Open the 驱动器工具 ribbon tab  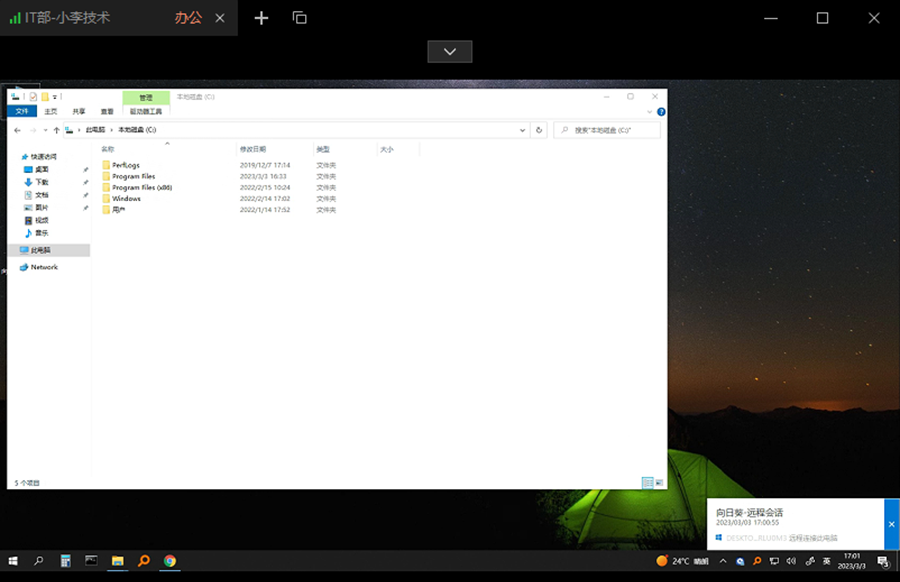click(146, 111)
